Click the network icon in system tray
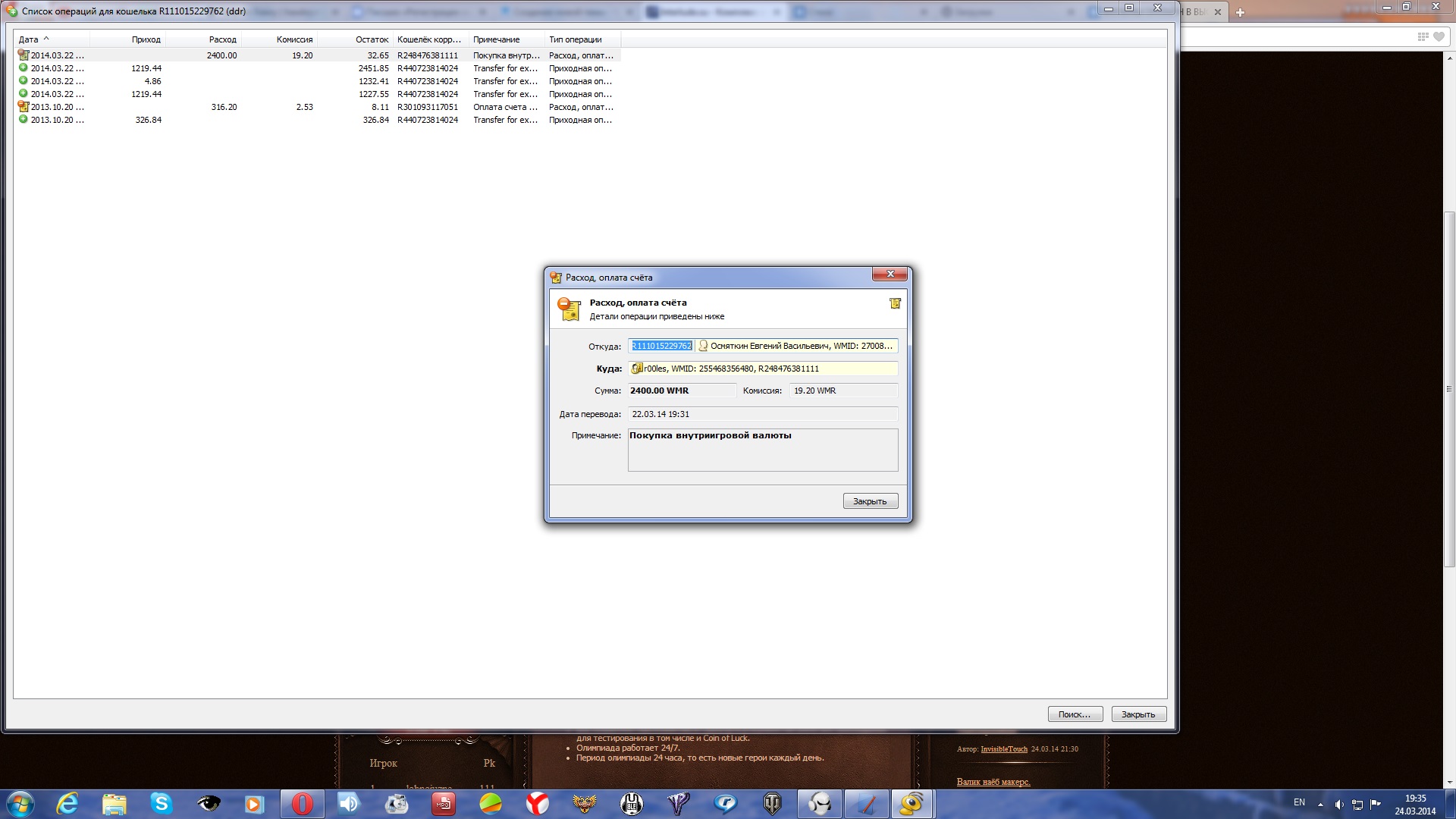 coord(1357,805)
